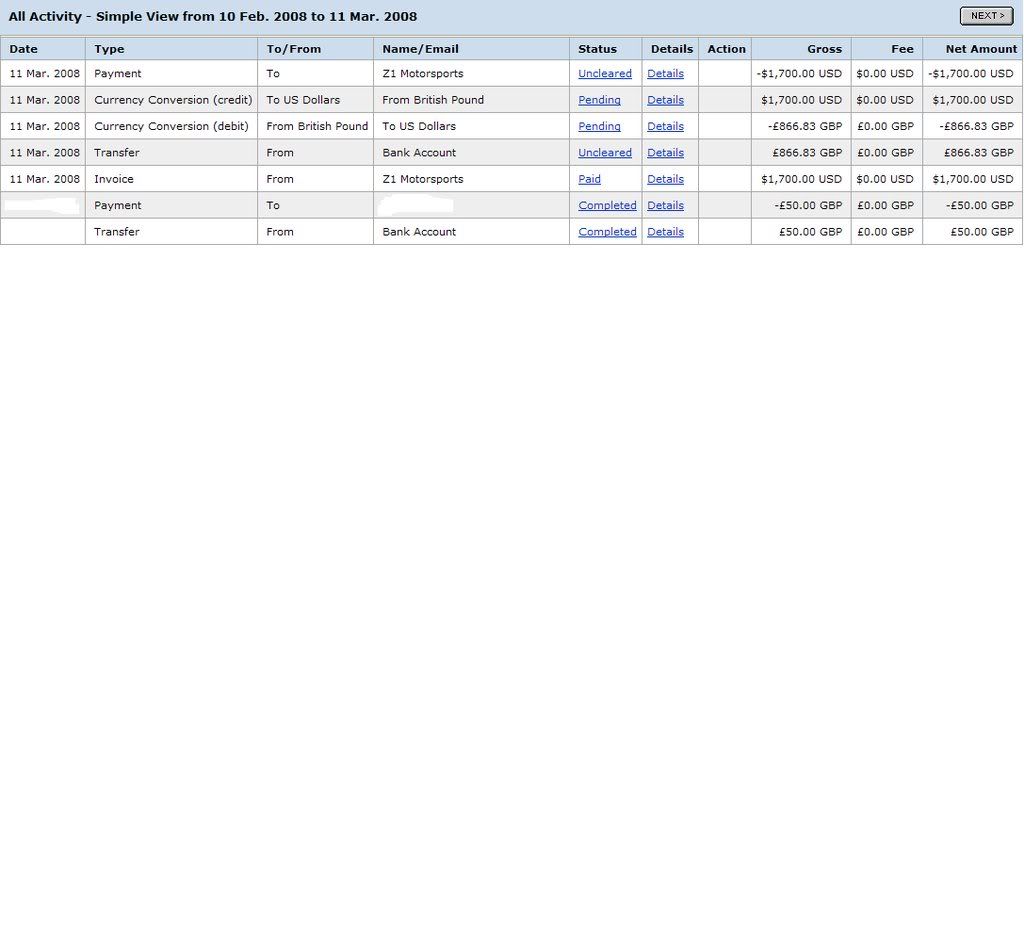View Details for Currency Conversion debit row

click(x=665, y=127)
